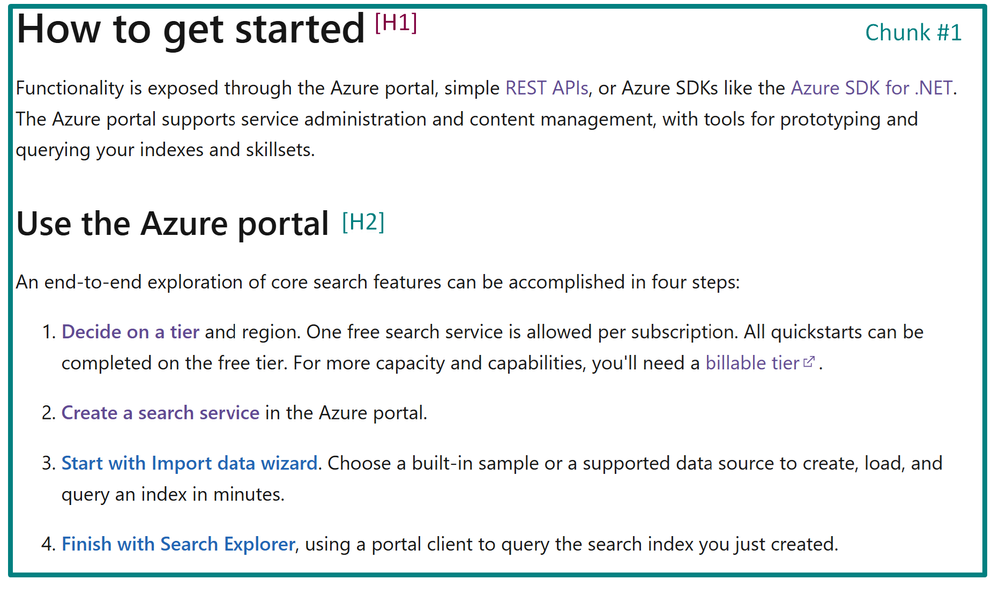Click list number 3 marker

point(49,463)
